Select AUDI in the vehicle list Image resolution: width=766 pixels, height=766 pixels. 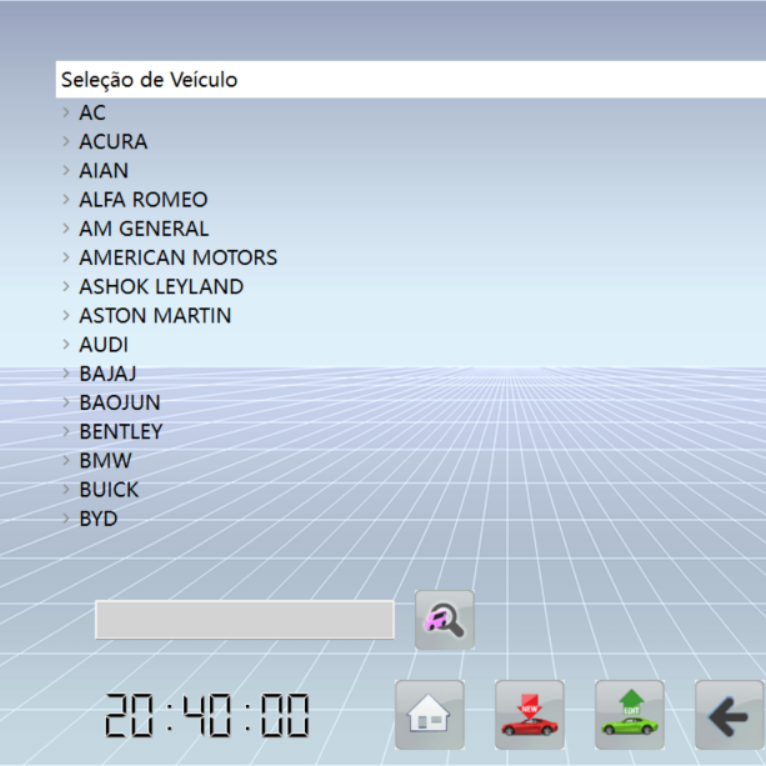(x=104, y=345)
